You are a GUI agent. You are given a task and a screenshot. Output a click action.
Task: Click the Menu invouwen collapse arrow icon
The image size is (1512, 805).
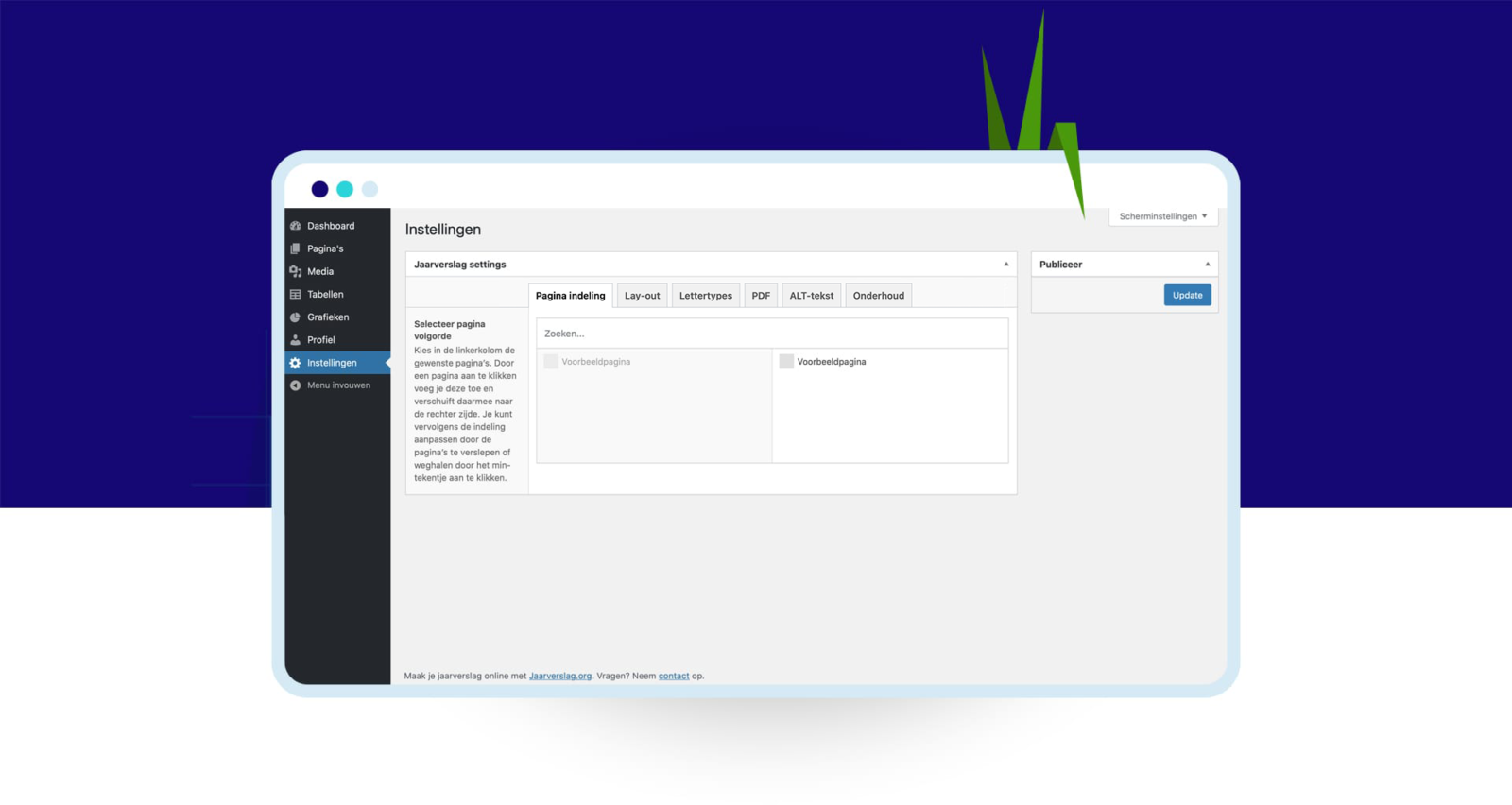pos(296,385)
